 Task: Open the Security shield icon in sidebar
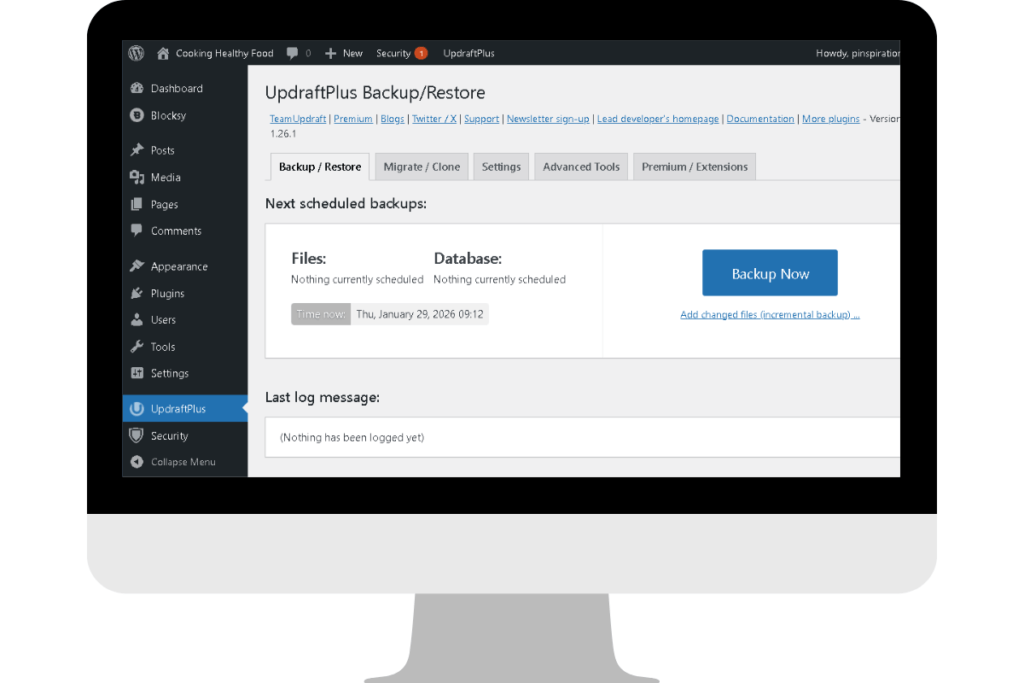[136, 435]
